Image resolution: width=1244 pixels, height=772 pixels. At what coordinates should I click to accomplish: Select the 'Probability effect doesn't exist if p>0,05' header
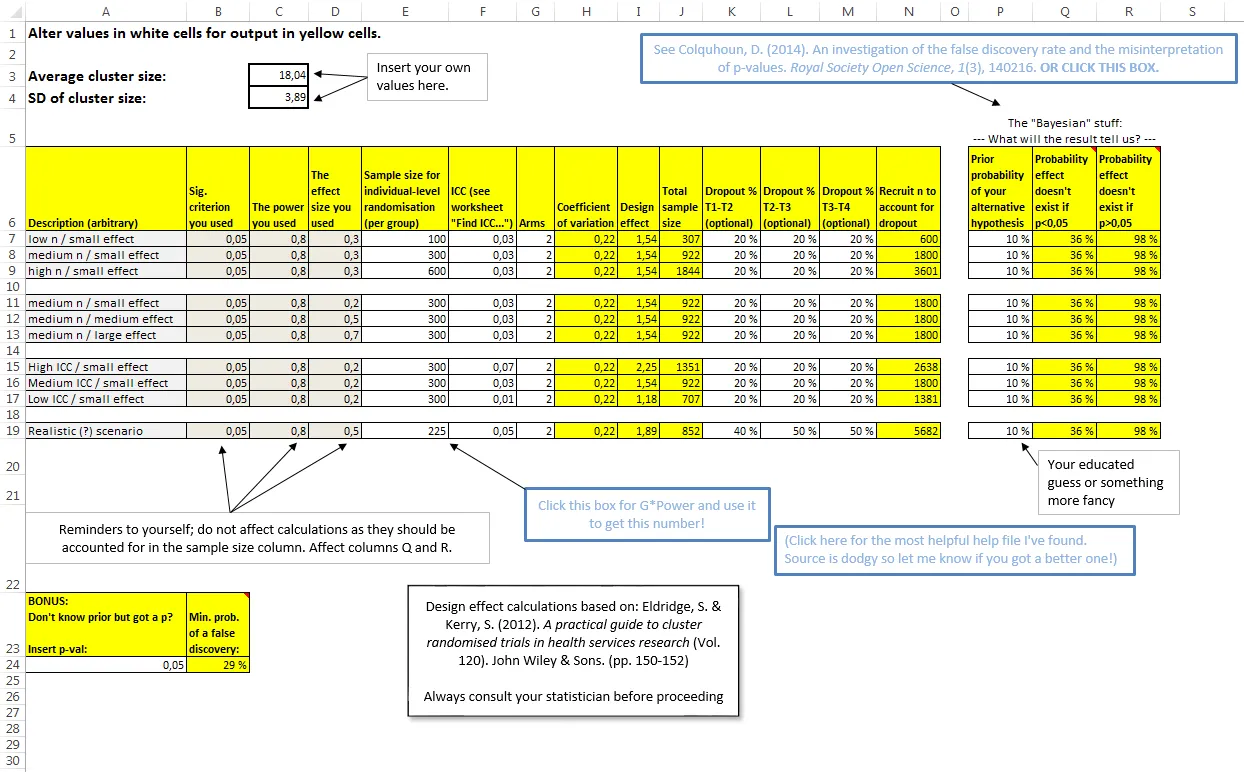coord(1128,188)
